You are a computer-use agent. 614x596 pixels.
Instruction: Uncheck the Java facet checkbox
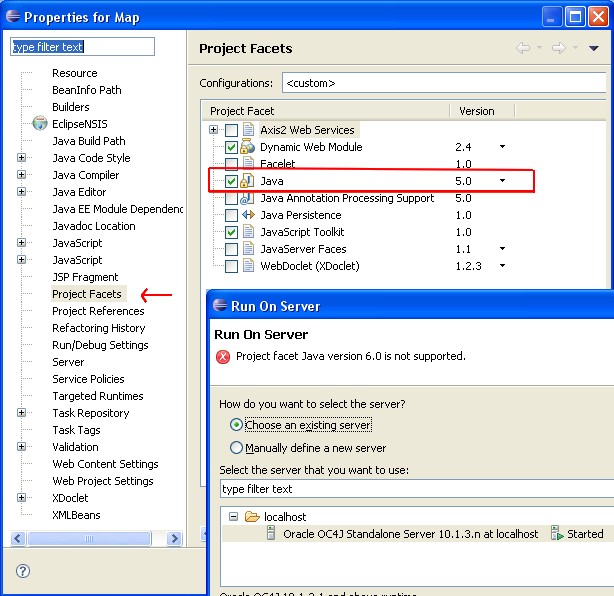coord(231,181)
